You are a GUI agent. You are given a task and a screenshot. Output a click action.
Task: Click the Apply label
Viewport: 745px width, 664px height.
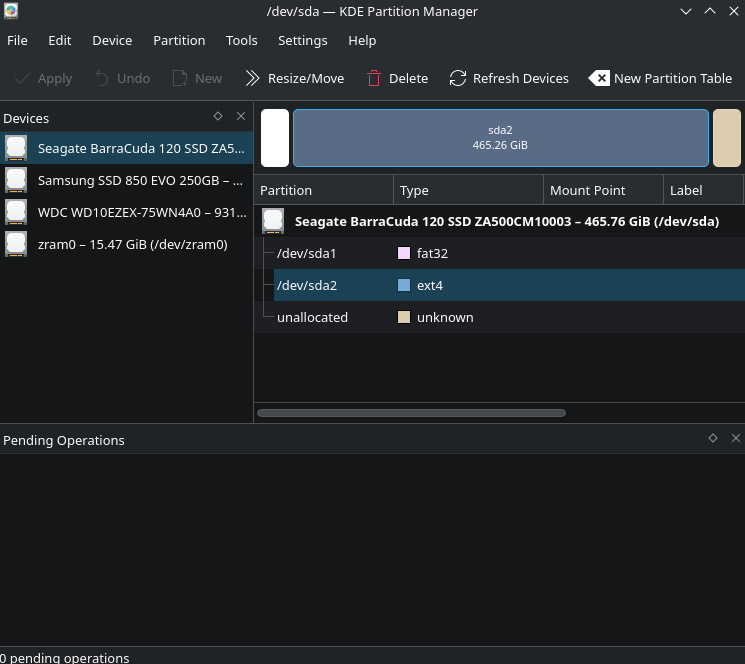(55, 78)
